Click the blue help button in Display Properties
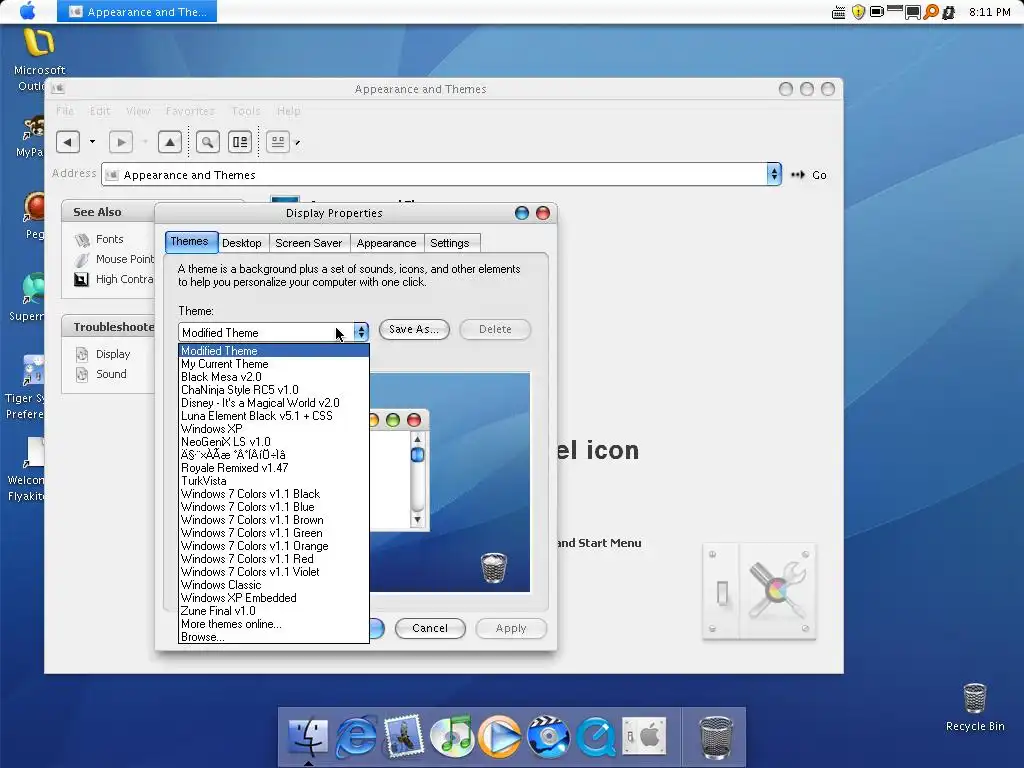1024x768 pixels. pos(521,213)
